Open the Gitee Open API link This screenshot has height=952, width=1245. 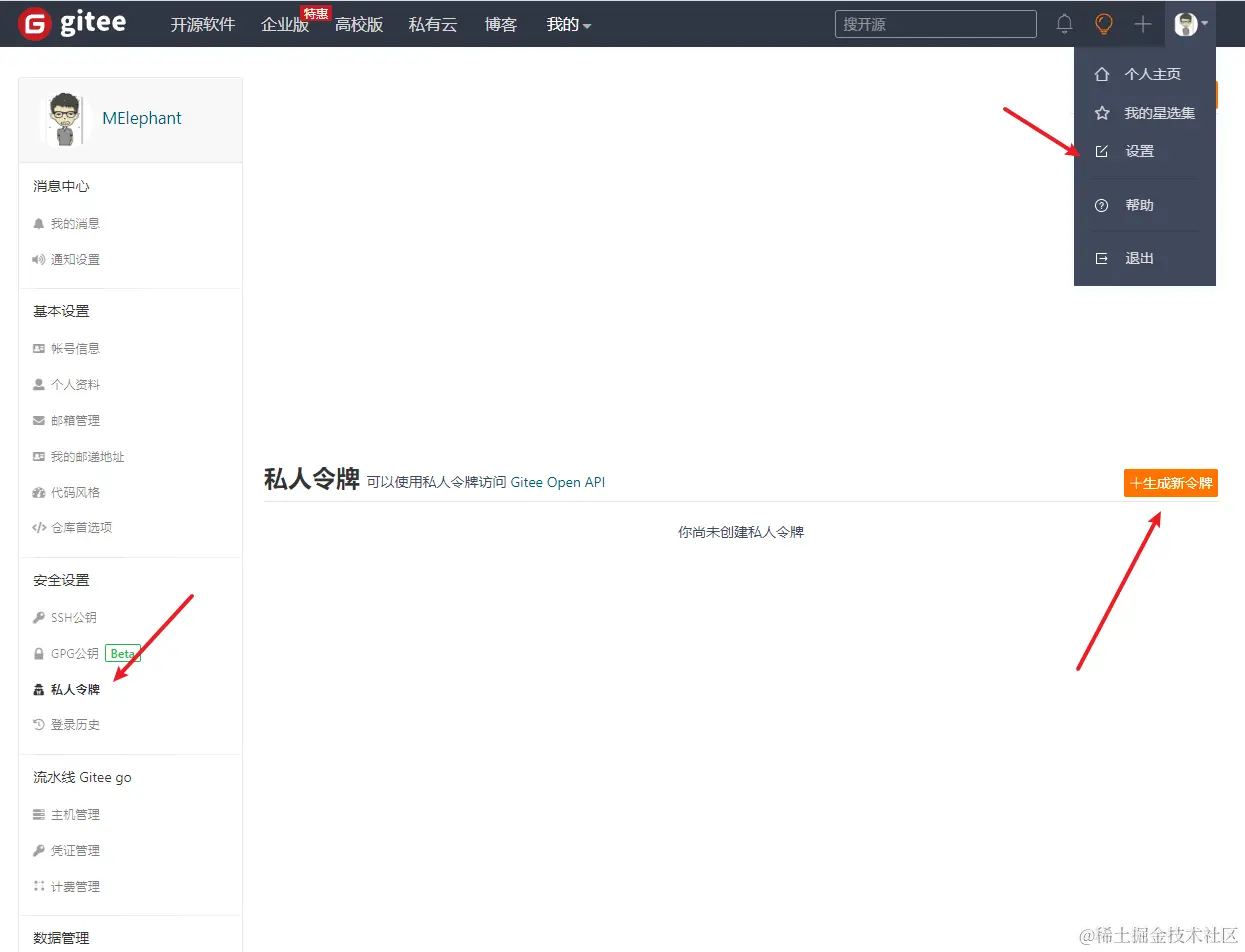[x=558, y=482]
